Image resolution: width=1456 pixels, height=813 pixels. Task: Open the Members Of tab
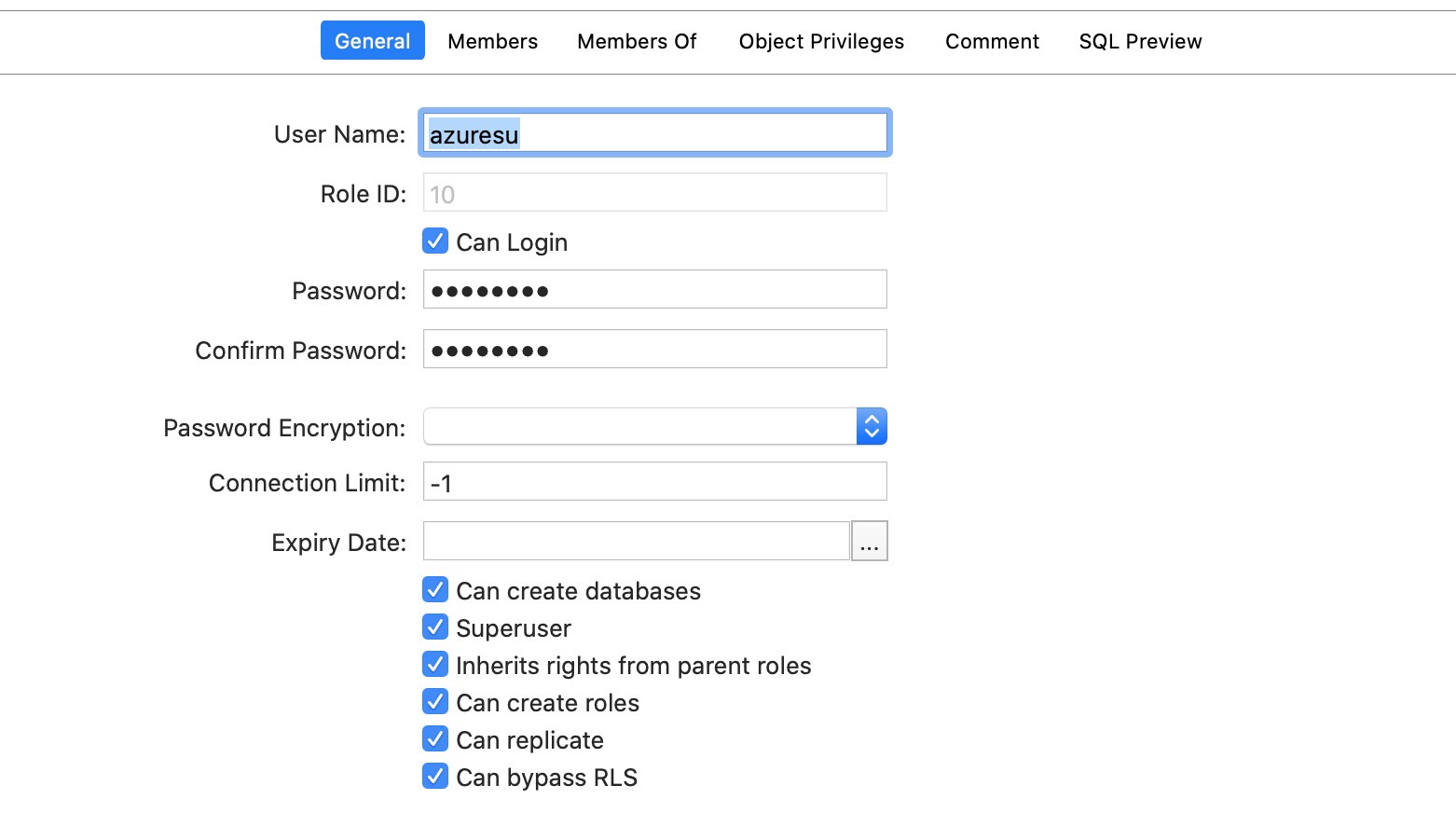pyautogui.click(x=637, y=41)
